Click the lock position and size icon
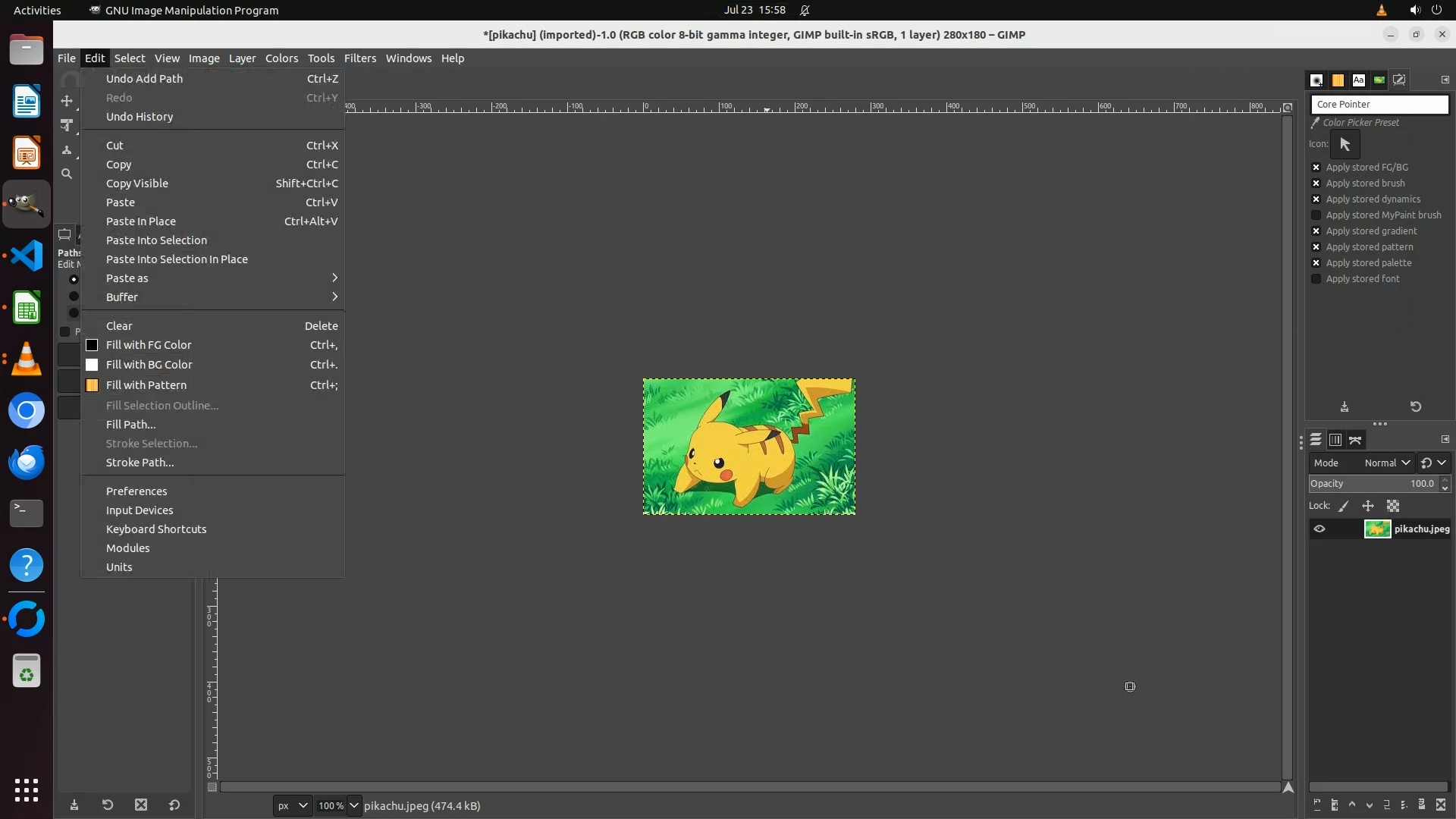 (x=1368, y=506)
